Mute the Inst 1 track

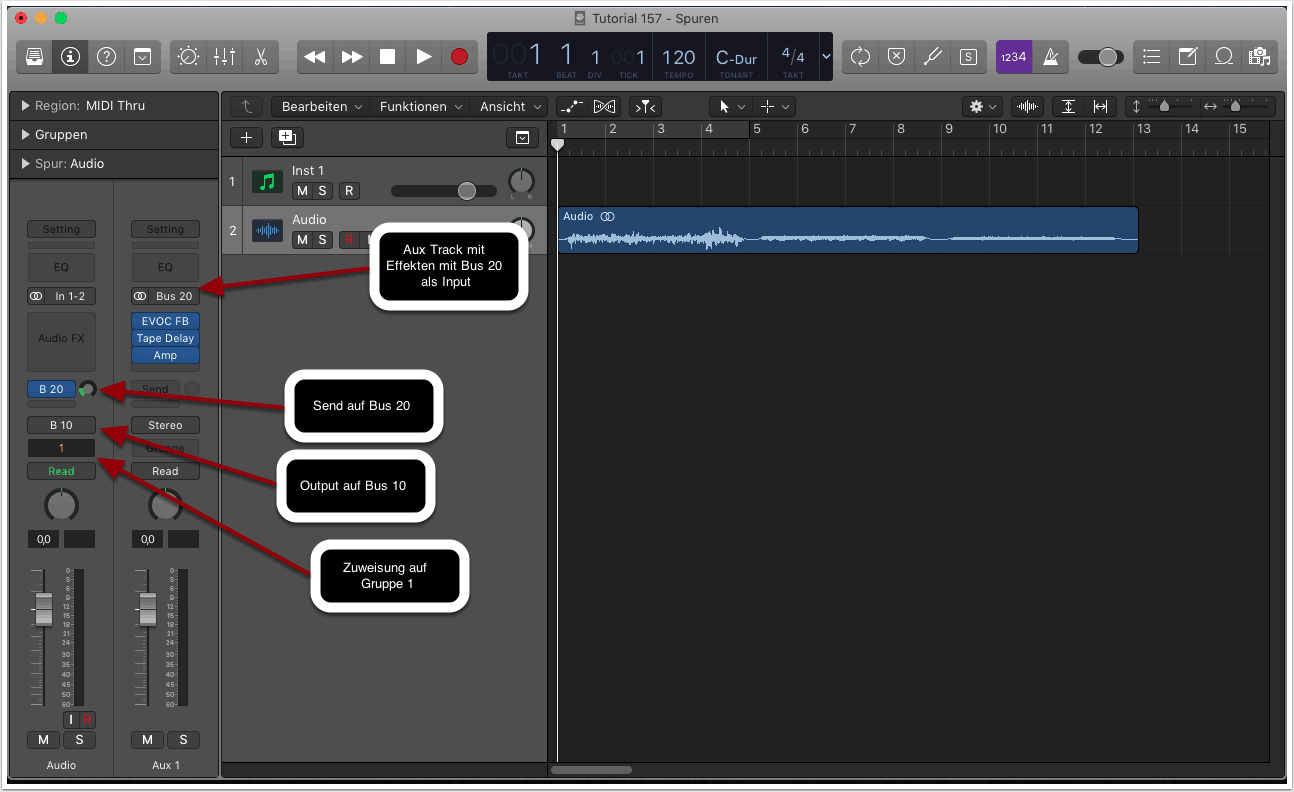pyautogui.click(x=302, y=191)
